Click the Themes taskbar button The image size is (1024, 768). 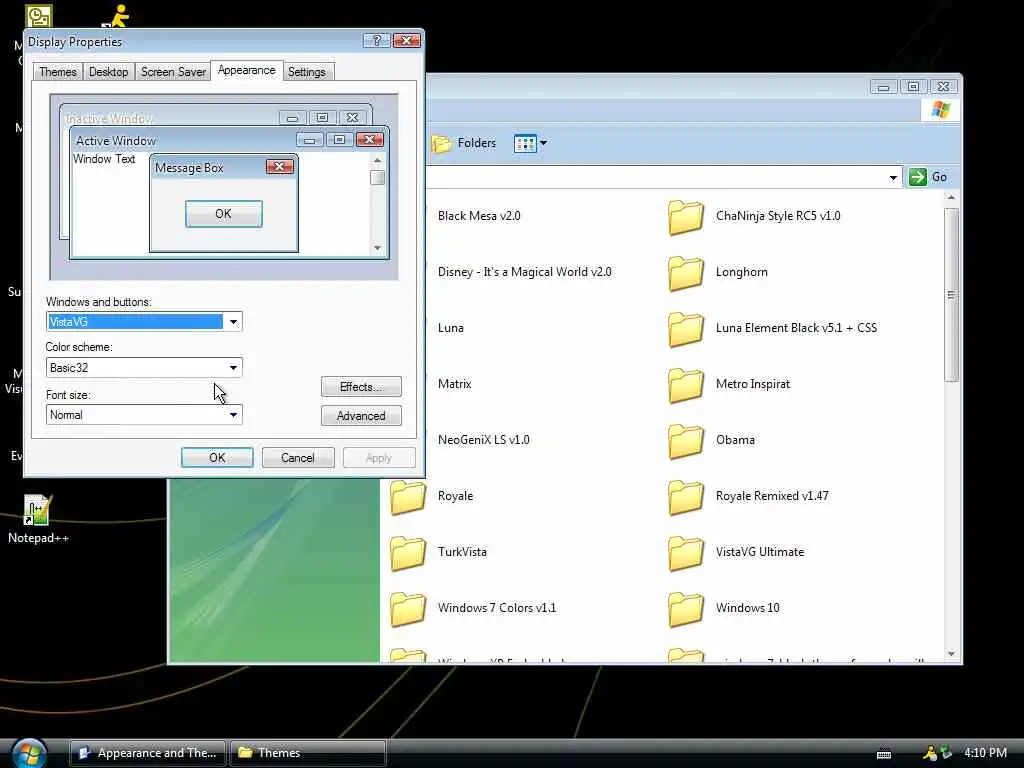pos(308,753)
